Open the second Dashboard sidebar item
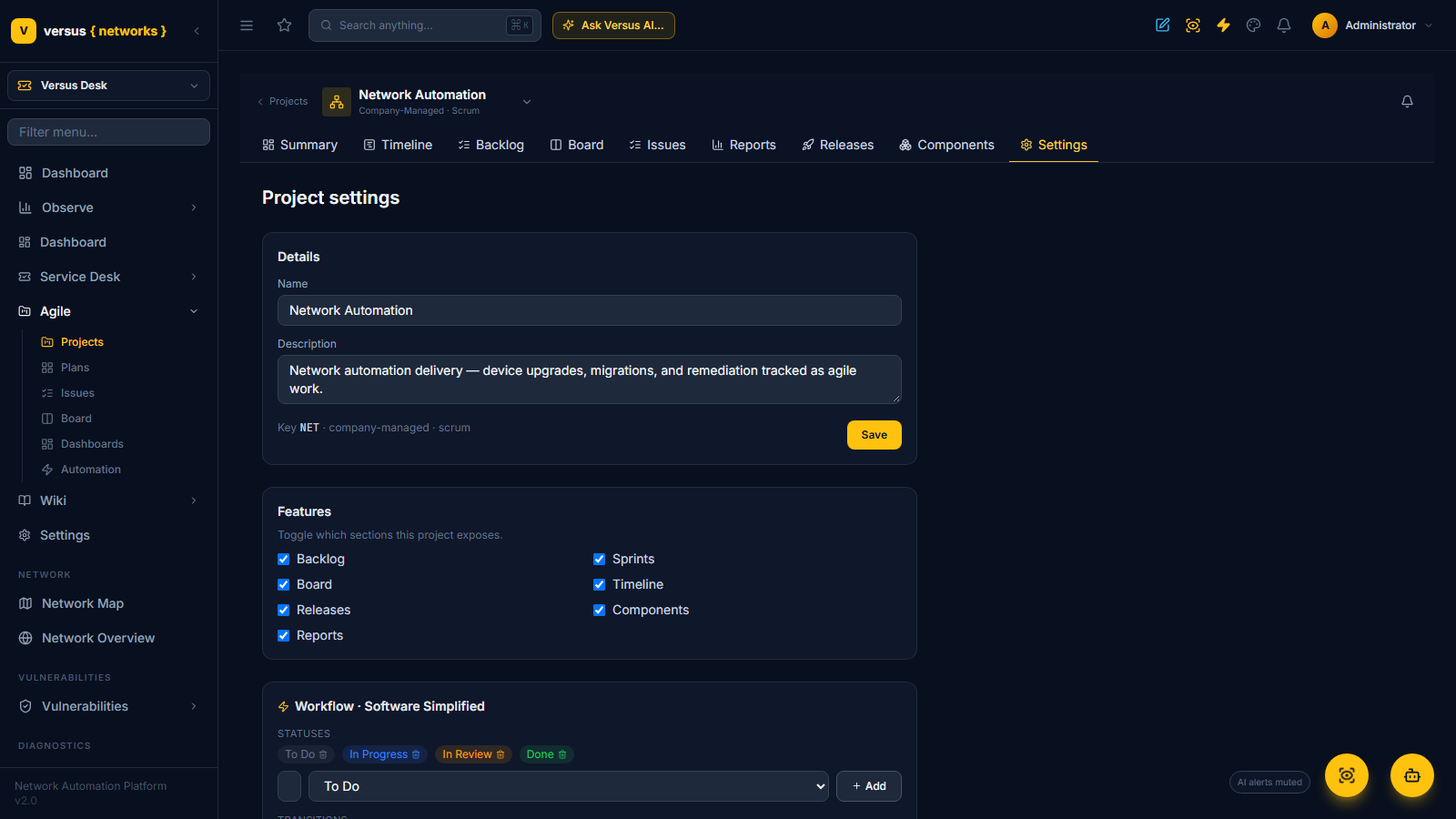This screenshot has height=819, width=1456. pos(109,242)
